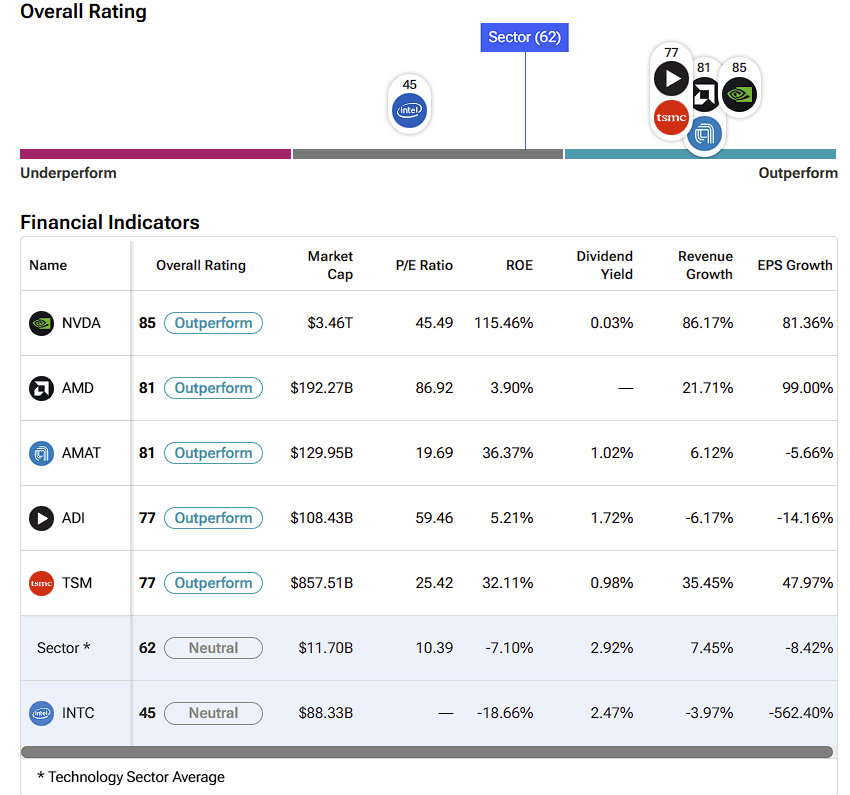Click the Name column header
The width and height of the screenshot is (850, 795).
click(48, 266)
